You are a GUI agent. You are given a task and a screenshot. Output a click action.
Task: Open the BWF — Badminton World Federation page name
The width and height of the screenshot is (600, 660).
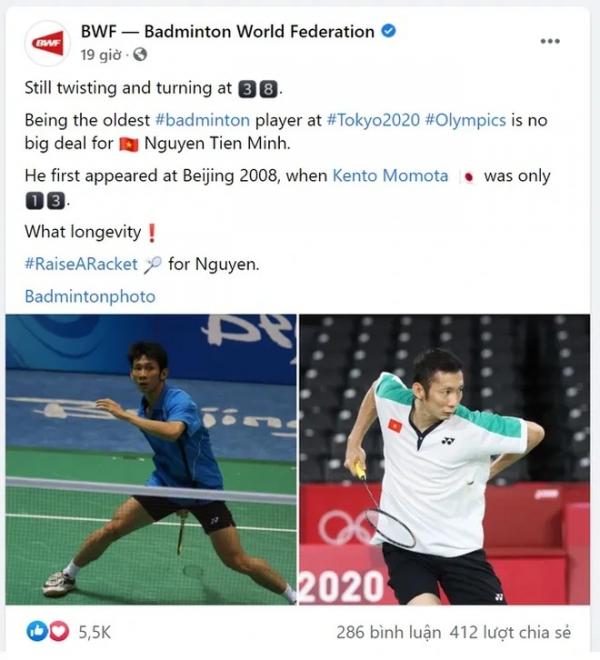[227, 32]
